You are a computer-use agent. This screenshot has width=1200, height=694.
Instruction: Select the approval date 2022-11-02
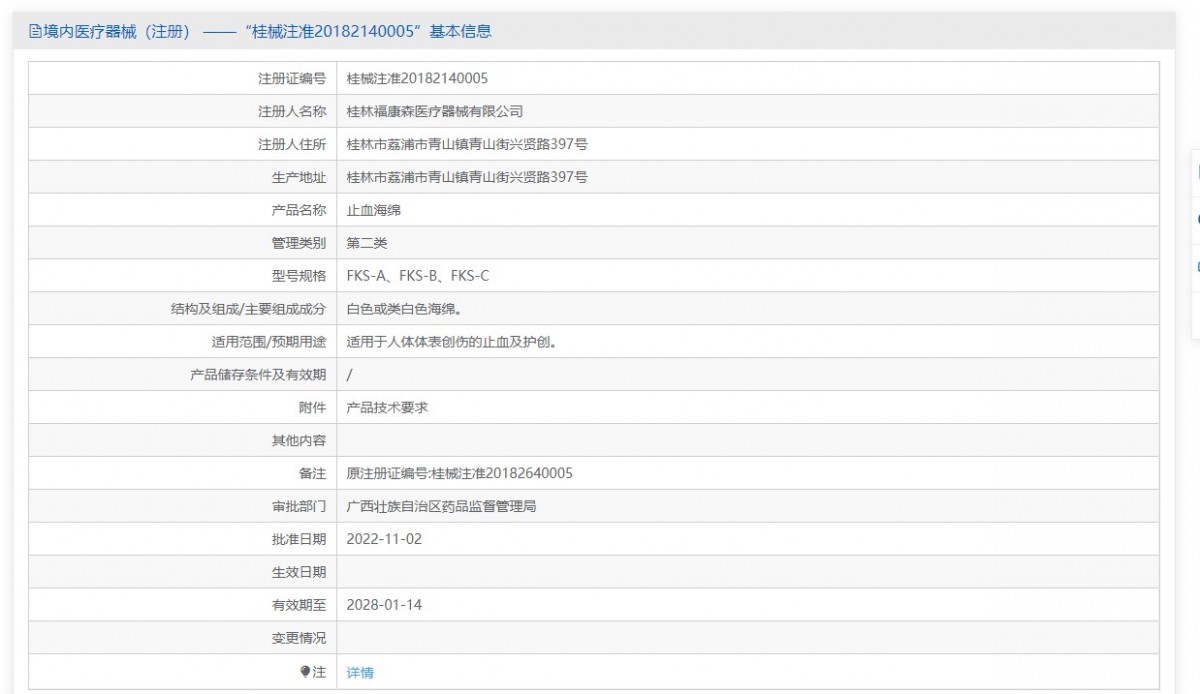coord(385,540)
